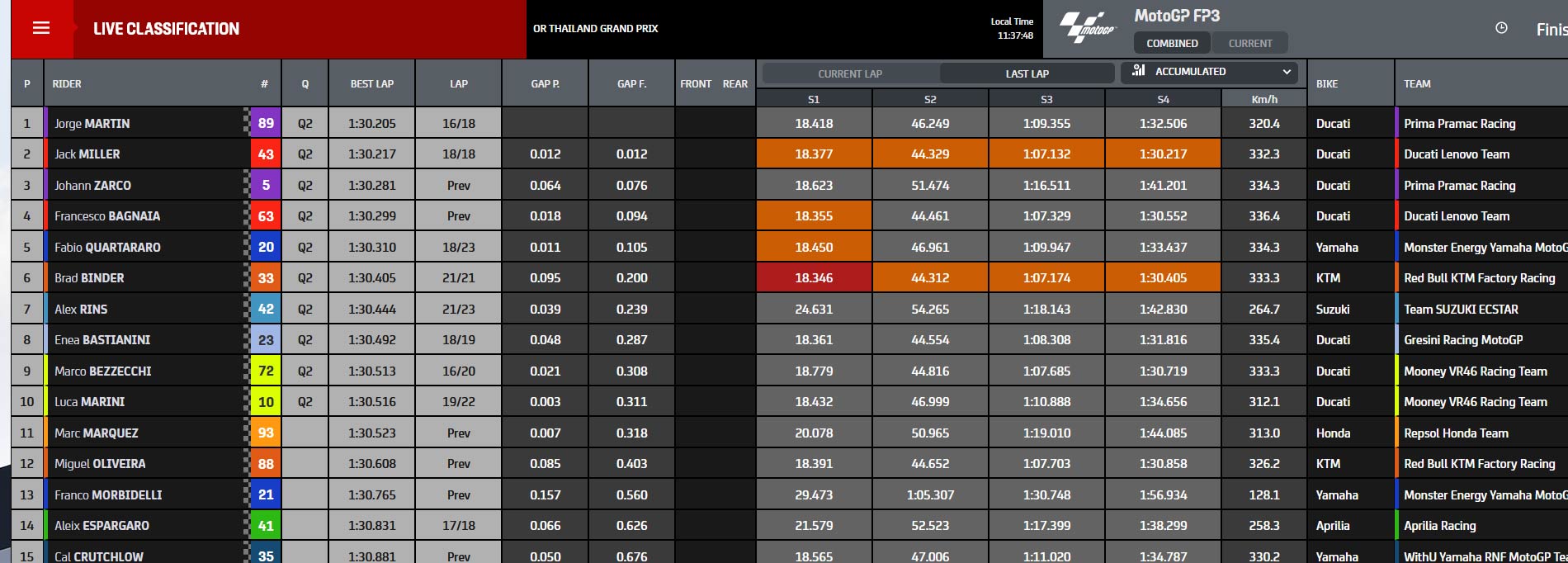Click Jorge Martin's number 89 badge
The image size is (1568, 563).
pos(266,124)
